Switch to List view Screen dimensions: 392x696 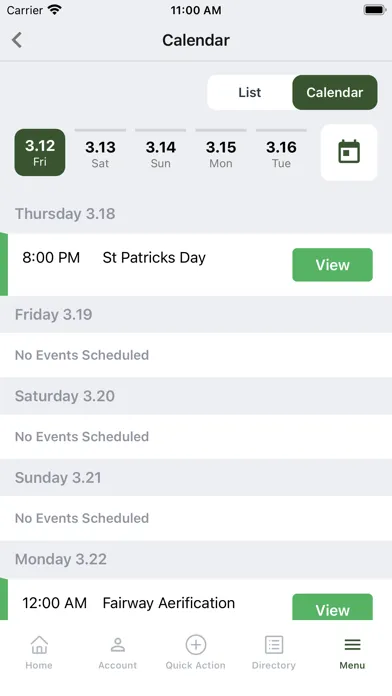click(250, 92)
